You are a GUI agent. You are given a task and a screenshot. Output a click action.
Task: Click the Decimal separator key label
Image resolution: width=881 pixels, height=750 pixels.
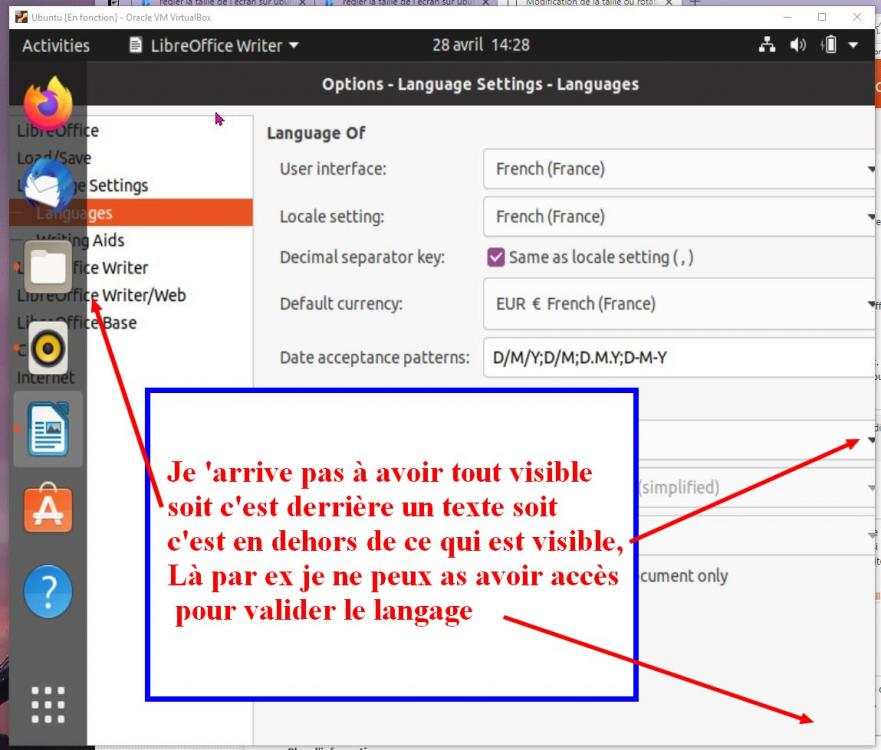362,257
